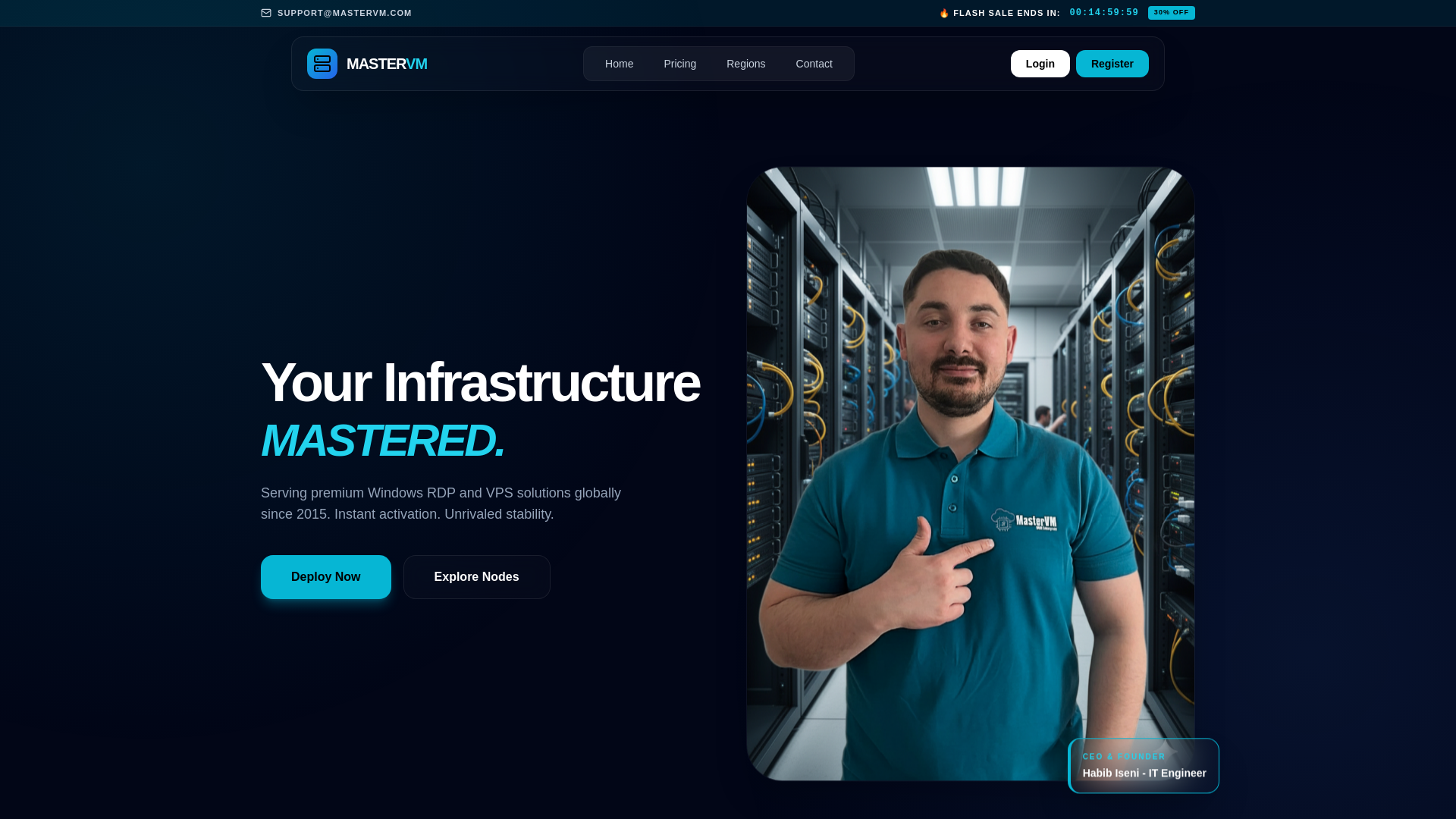Click the Deploy Now button
Screen dimensions: 1456x819
(326, 577)
